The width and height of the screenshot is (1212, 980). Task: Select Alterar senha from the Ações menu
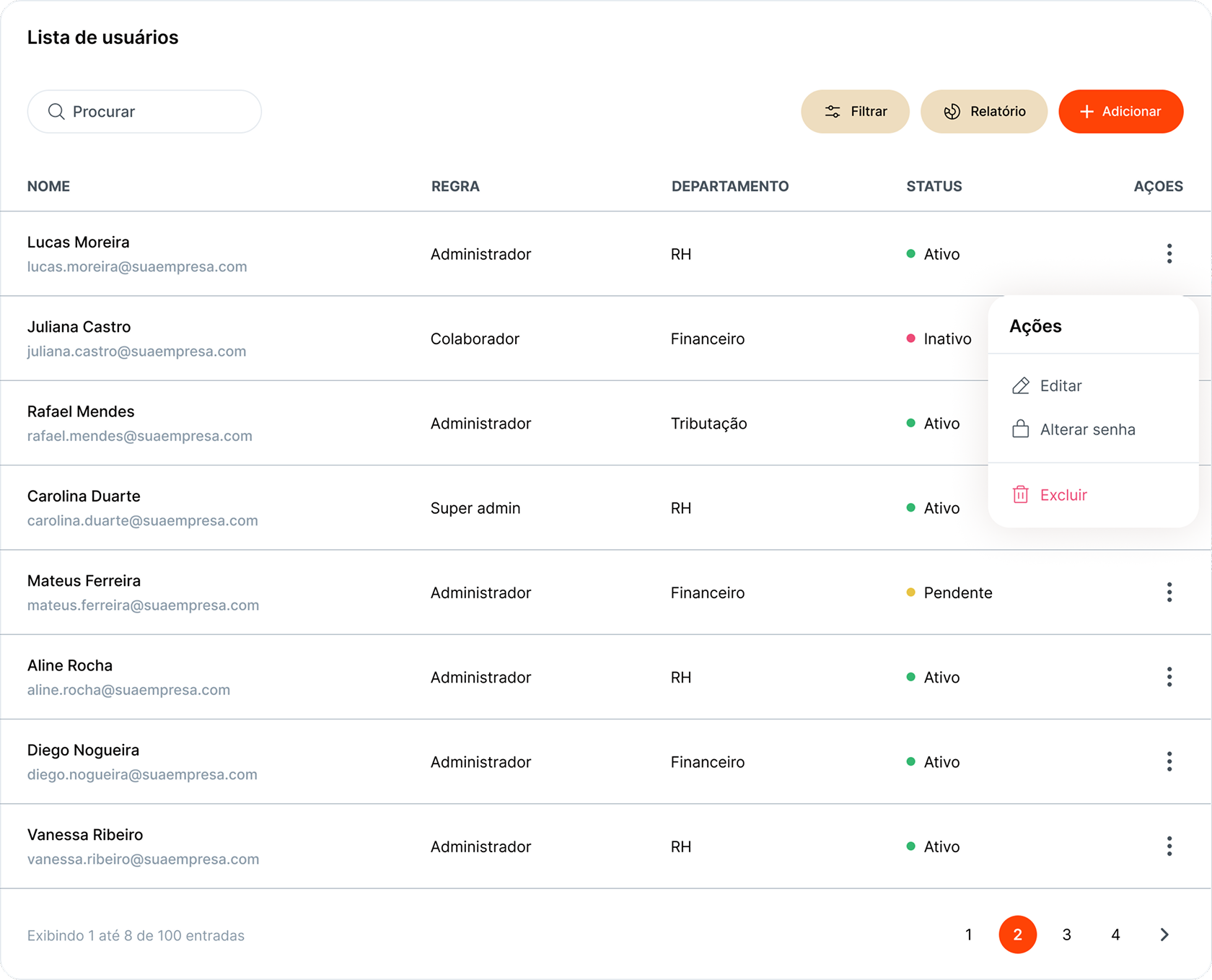point(1087,429)
